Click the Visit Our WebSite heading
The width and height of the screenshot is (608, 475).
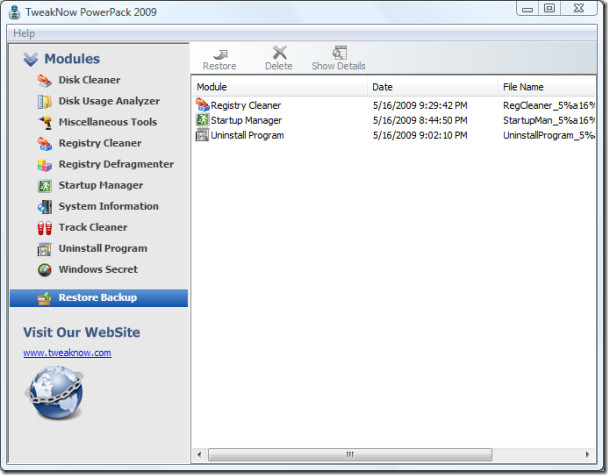81,332
